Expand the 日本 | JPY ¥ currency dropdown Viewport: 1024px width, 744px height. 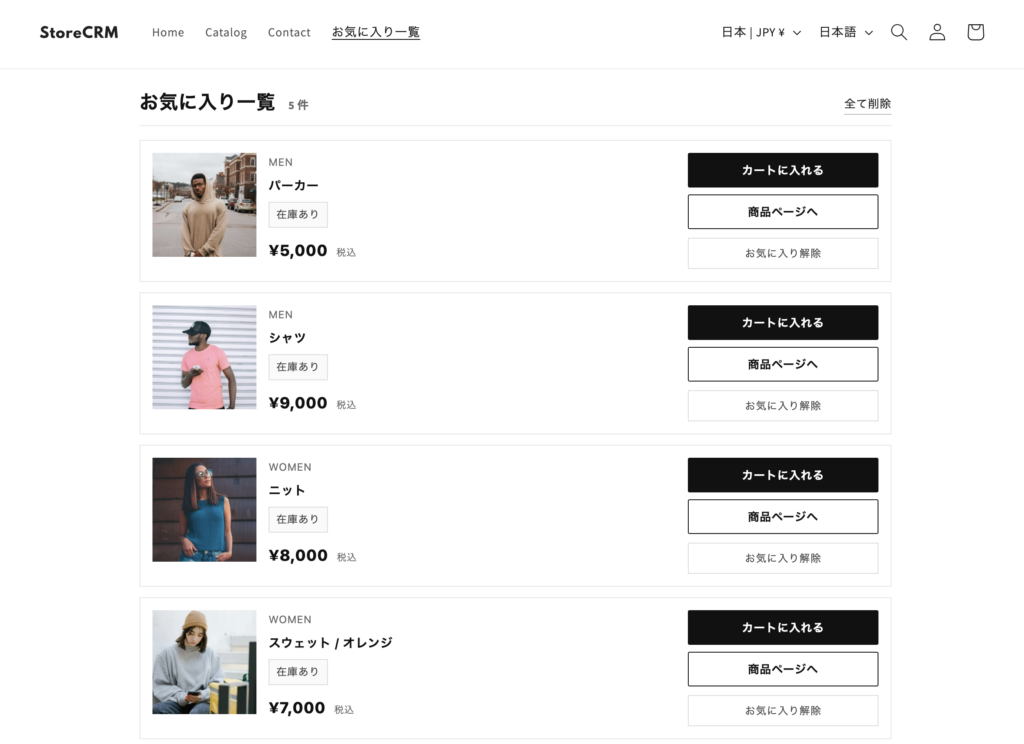[x=761, y=32]
